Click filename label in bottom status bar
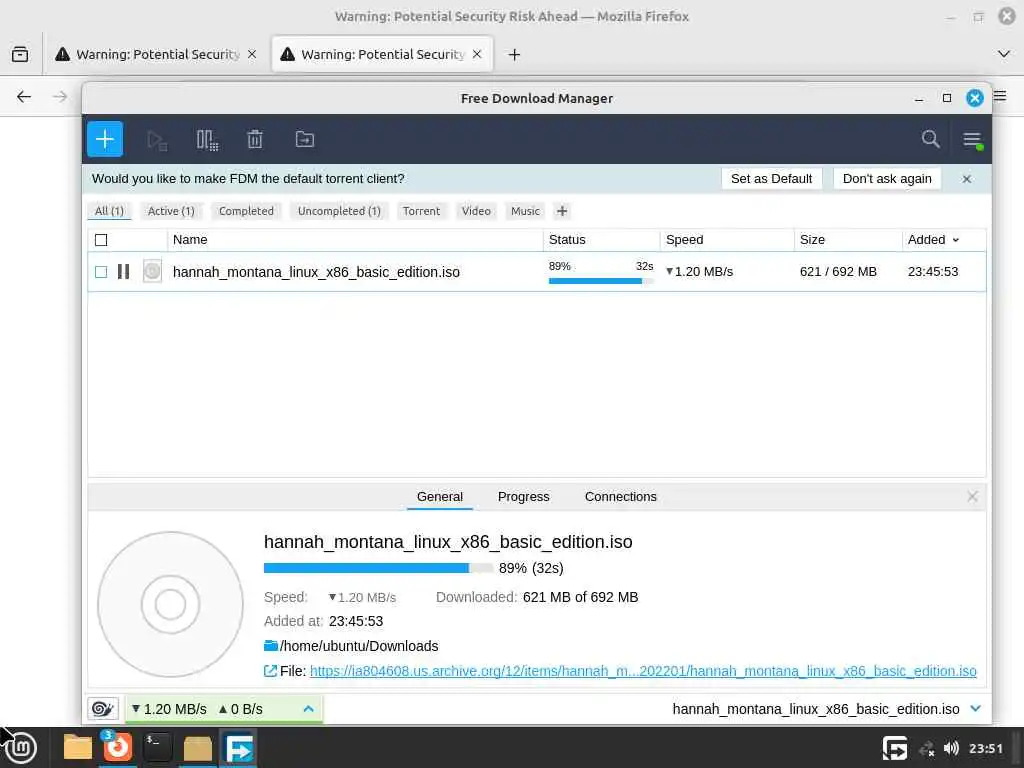Viewport: 1024px width, 768px height. (x=816, y=709)
